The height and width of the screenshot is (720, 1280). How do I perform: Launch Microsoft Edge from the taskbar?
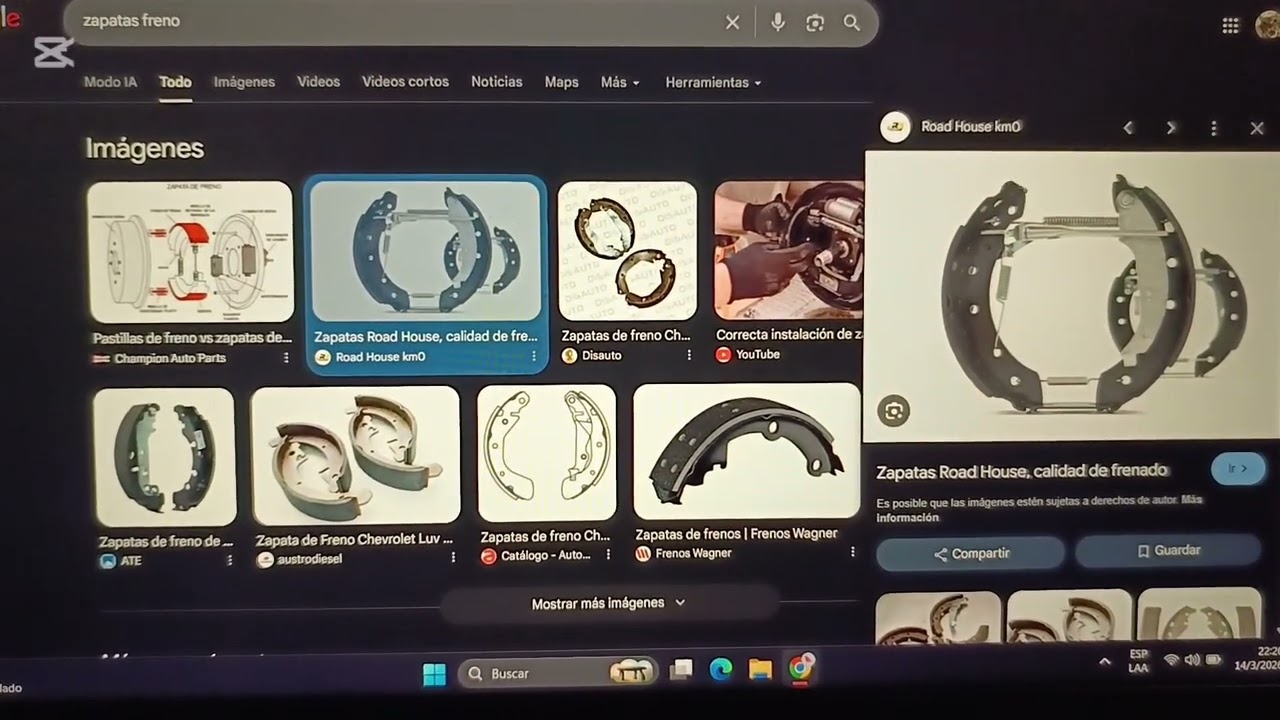[x=721, y=670]
